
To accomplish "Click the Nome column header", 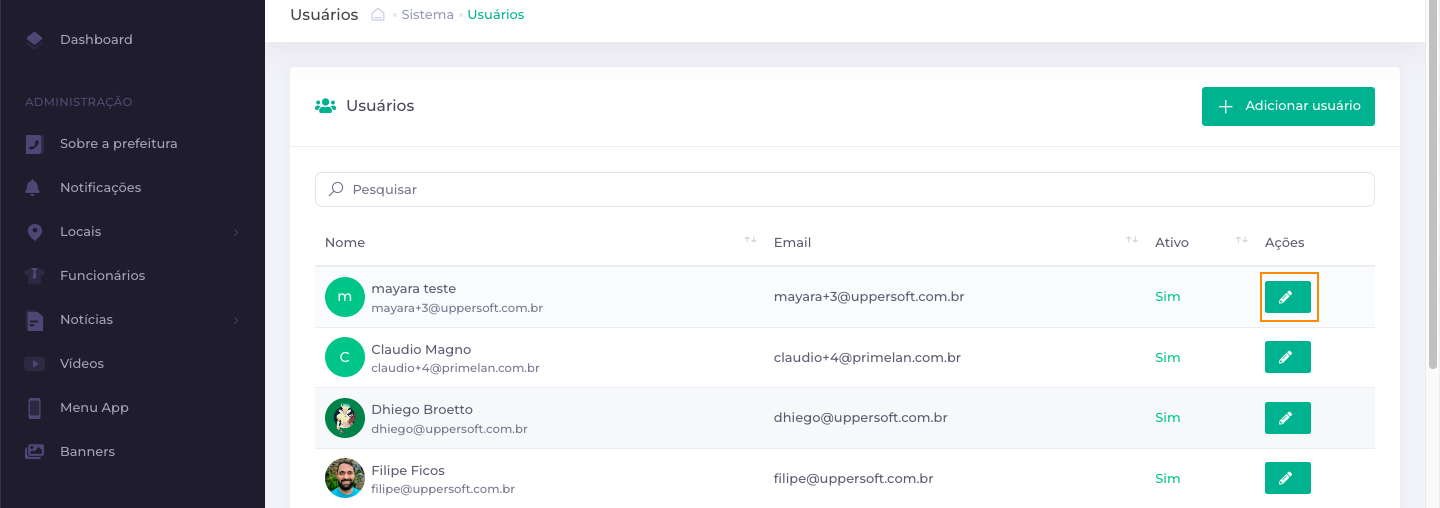I will 345,242.
